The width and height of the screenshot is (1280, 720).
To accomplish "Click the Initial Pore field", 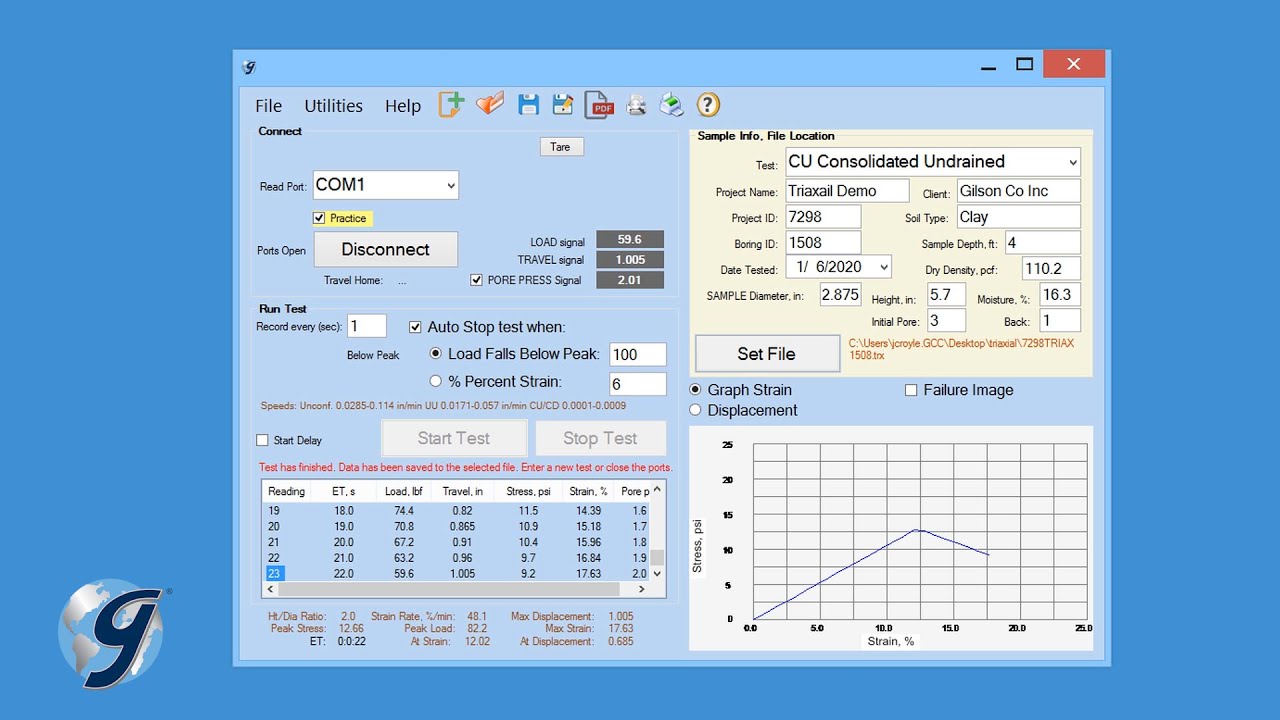I will click(946, 321).
